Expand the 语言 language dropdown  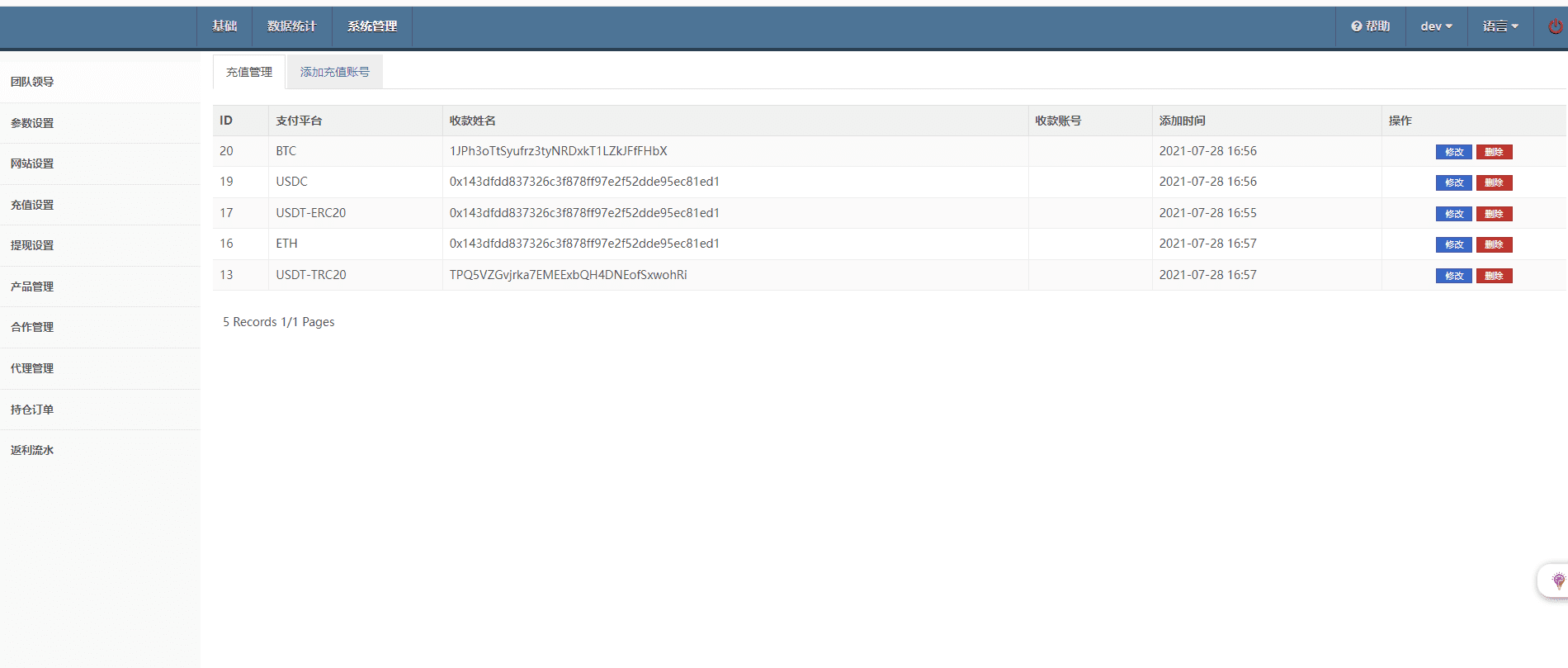point(1500,26)
